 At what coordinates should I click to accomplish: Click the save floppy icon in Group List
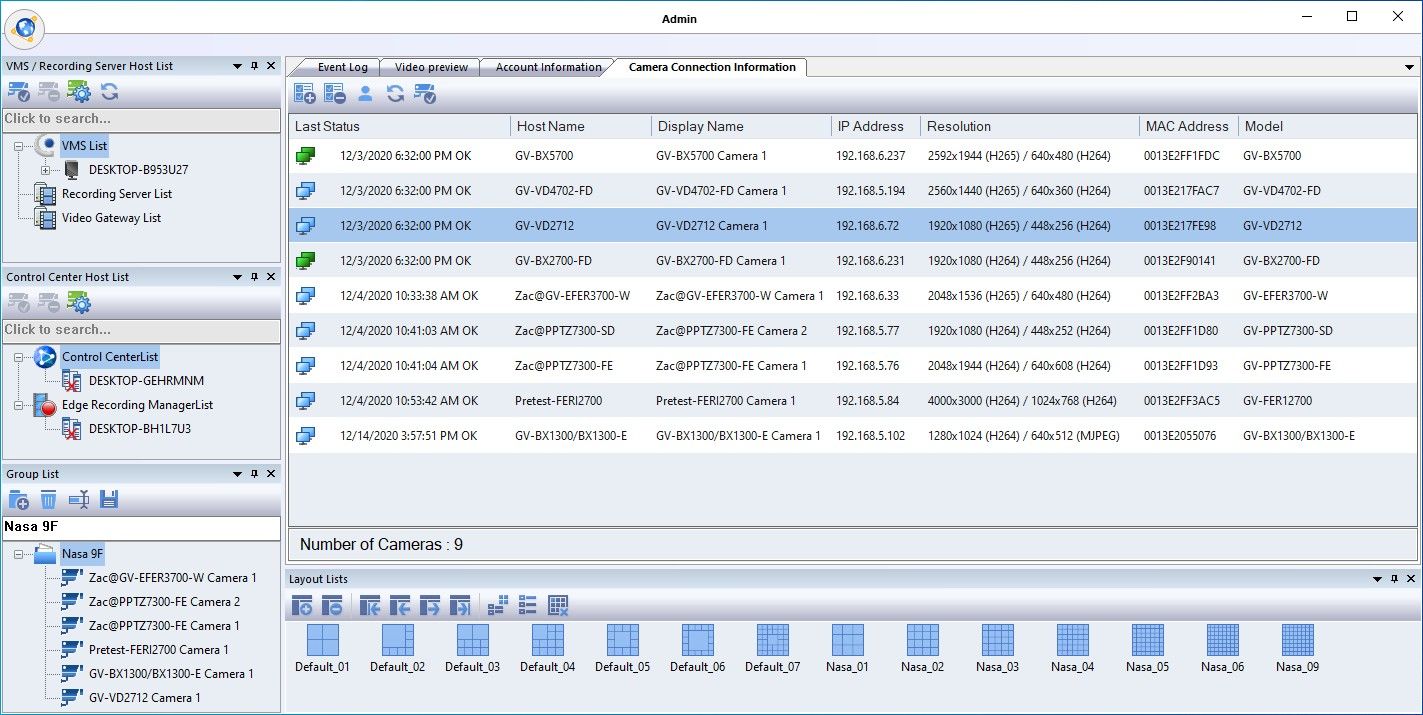click(x=110, y=500)
